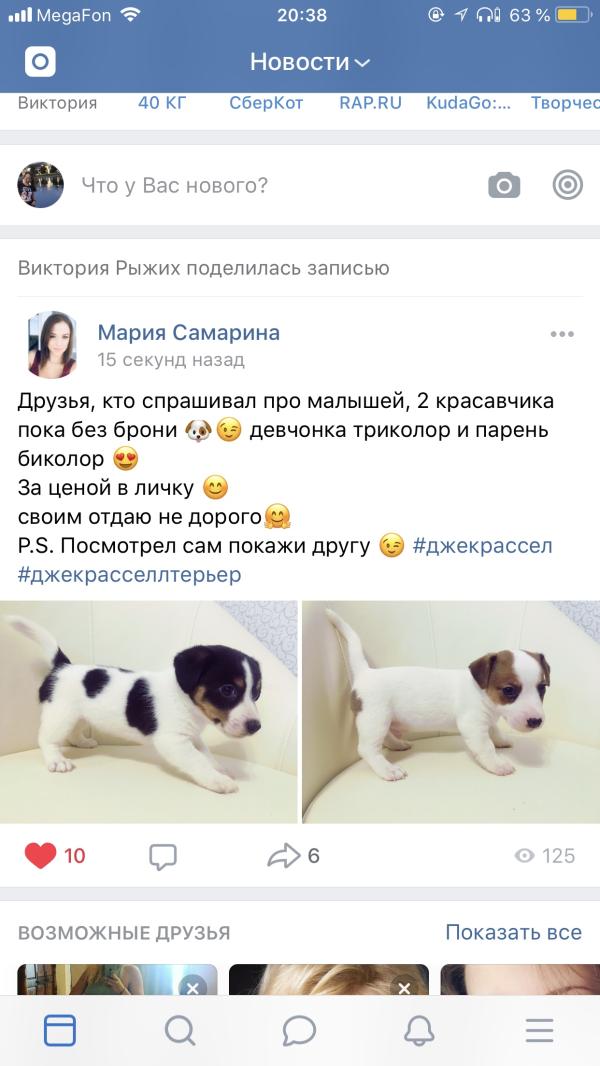Open Мария Самарина's profile name
The height and width of the screenshot is (1066, 600).
[x=189, y=332]
